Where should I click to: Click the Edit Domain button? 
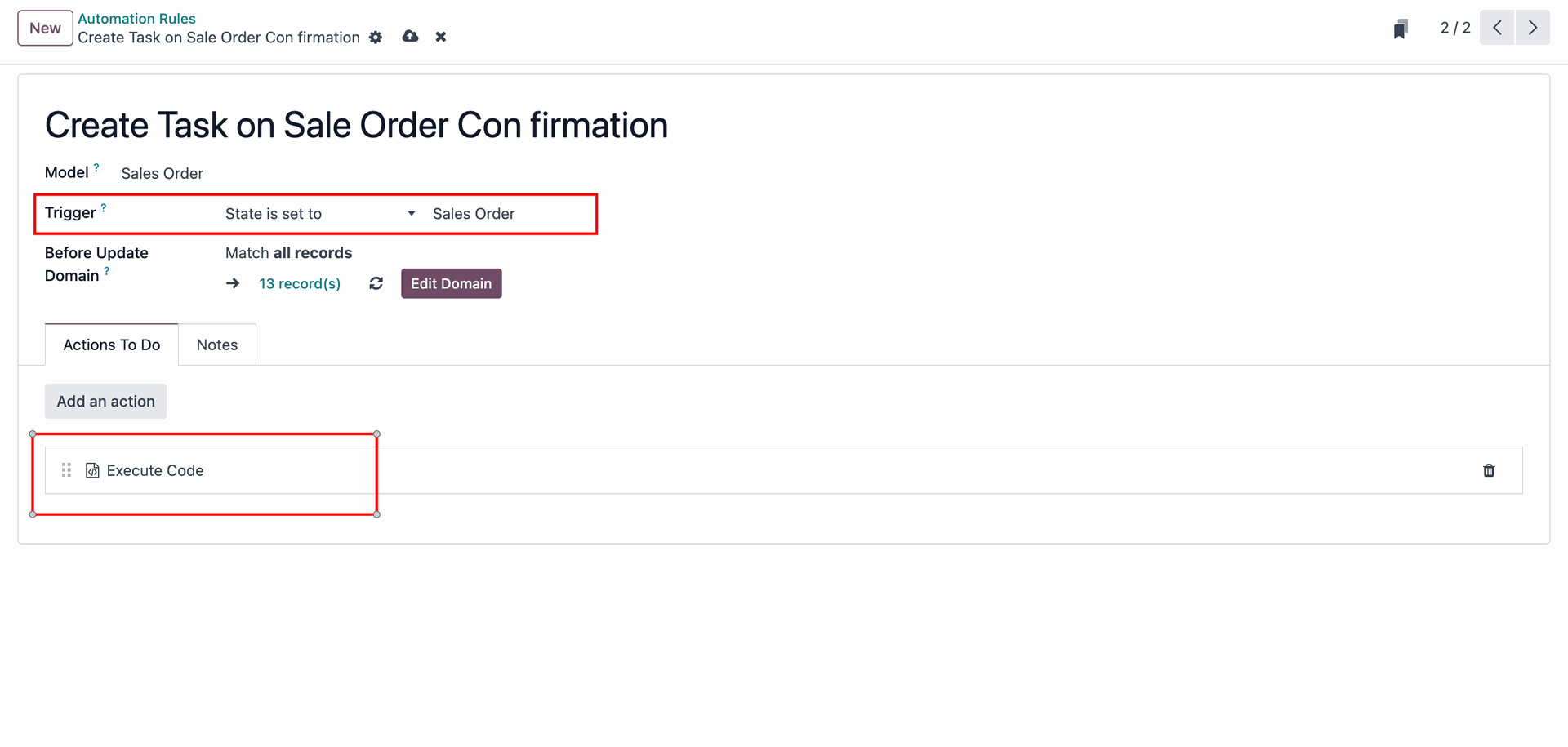pyautogui.click(x=452, y=284)
